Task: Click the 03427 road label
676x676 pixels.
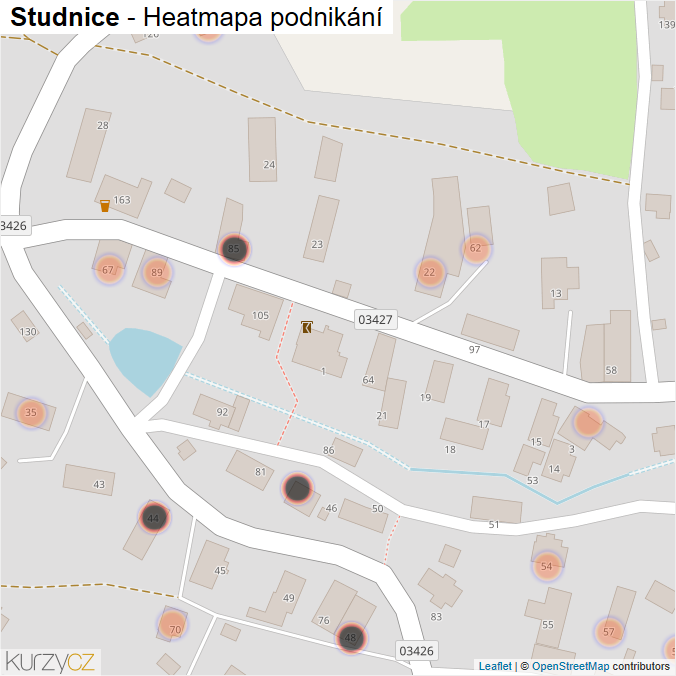Action: tap(376, 319)
